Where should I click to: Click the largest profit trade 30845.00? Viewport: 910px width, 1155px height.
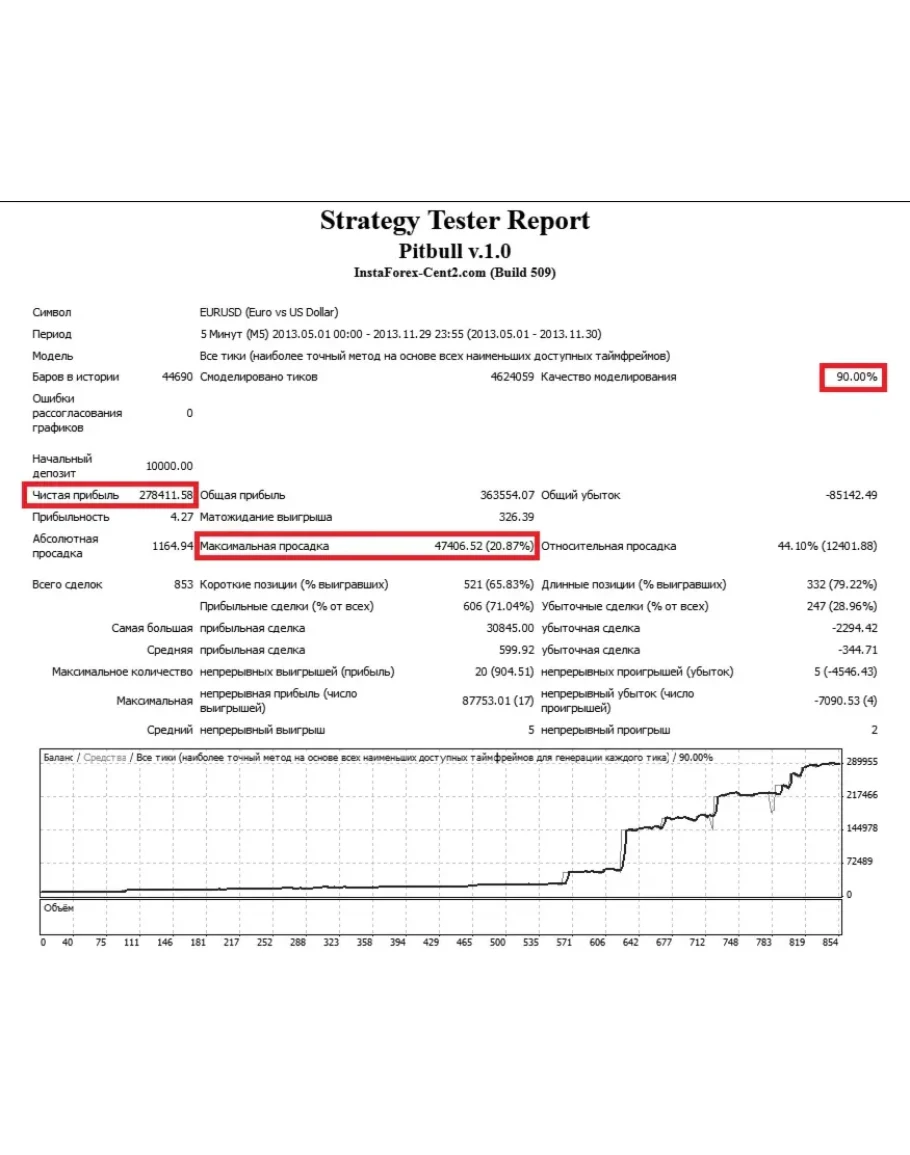pos(510,628)
